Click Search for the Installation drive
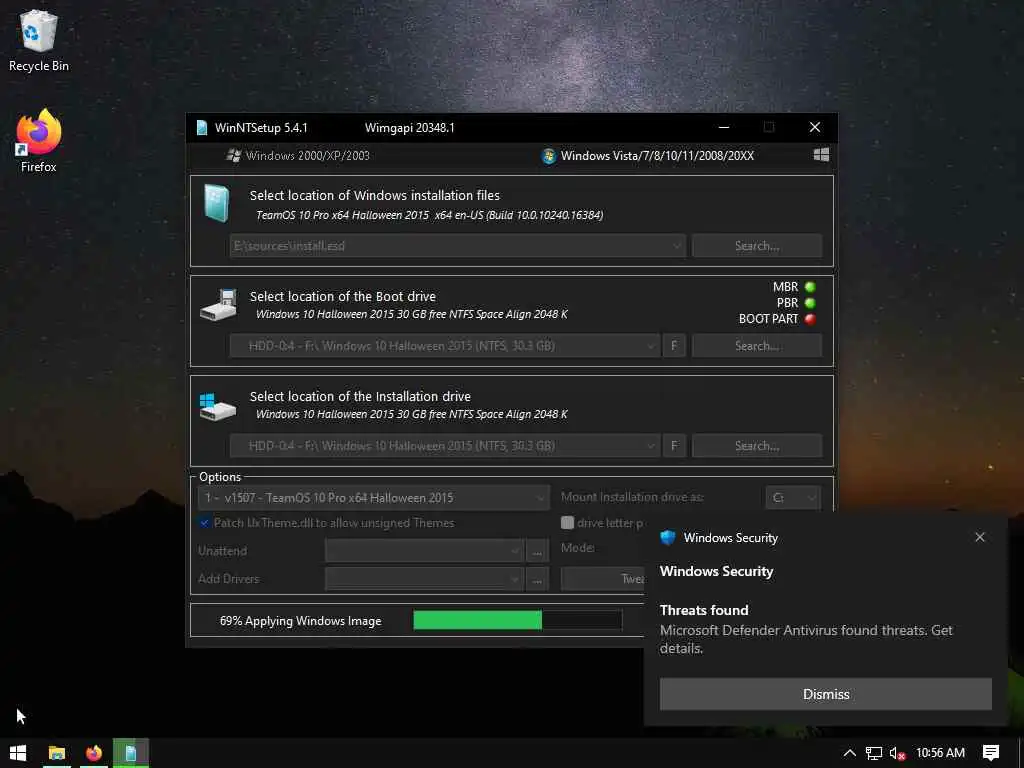 pyautogui.click(x=757, y=445)
